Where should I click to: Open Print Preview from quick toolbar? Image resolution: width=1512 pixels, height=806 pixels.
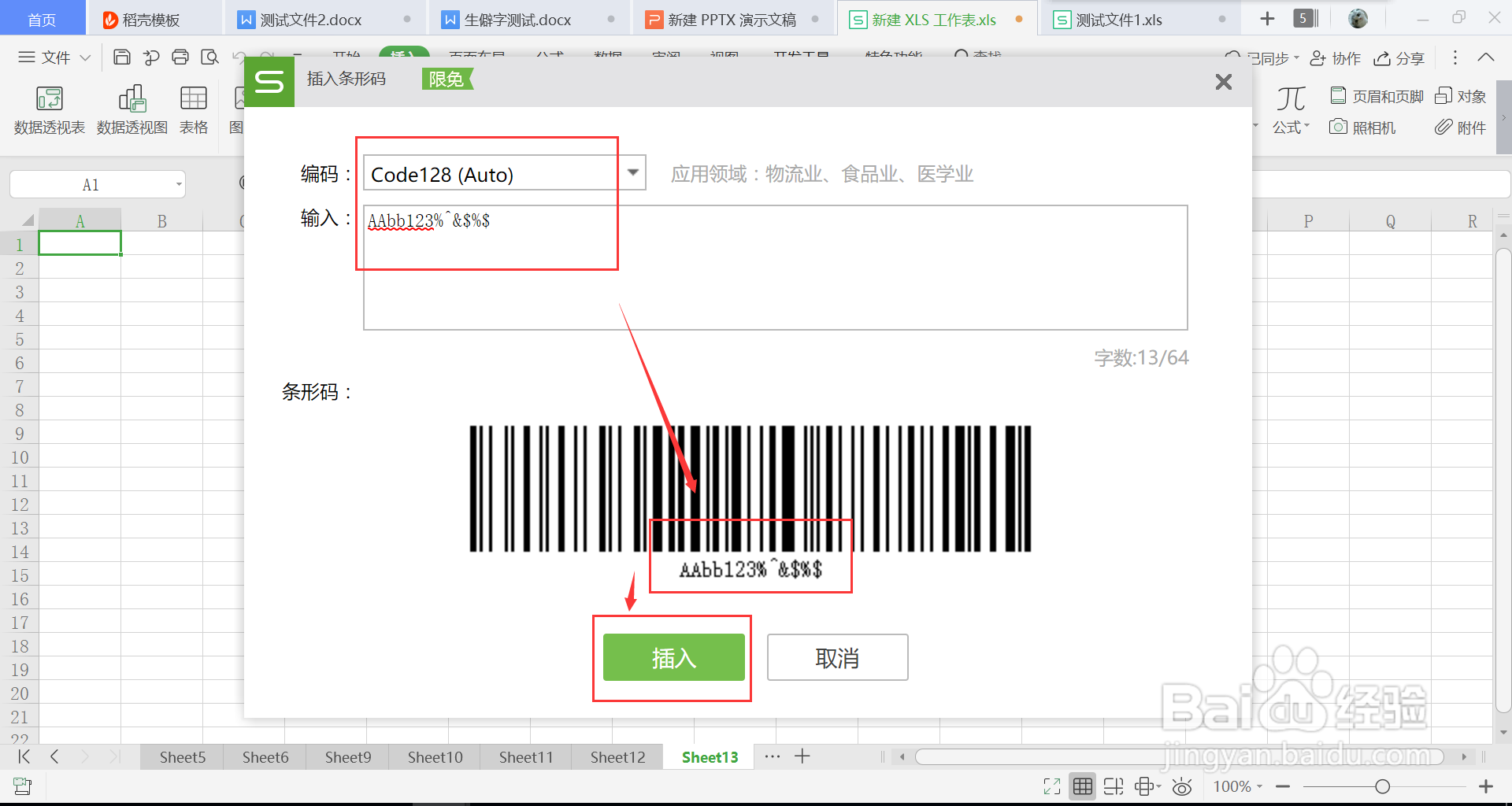(209, 57)
